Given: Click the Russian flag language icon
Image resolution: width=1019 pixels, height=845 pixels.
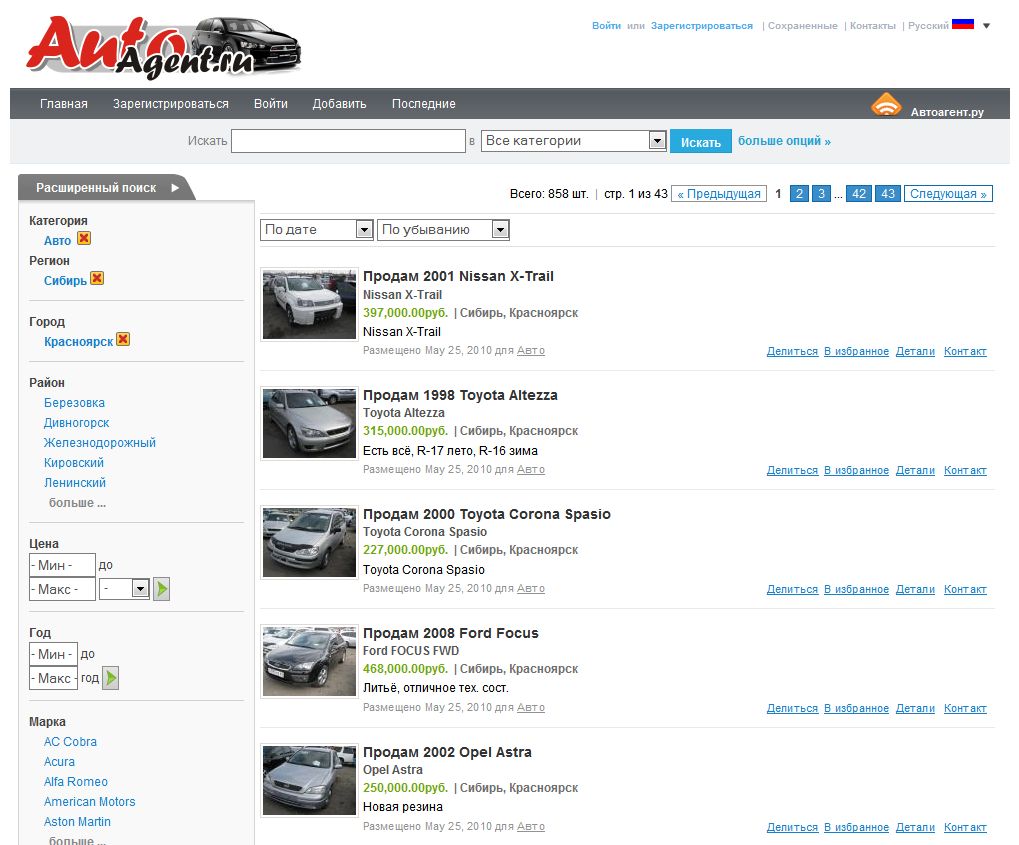Looking at the screenshot, I should click(x=962, y=25).
